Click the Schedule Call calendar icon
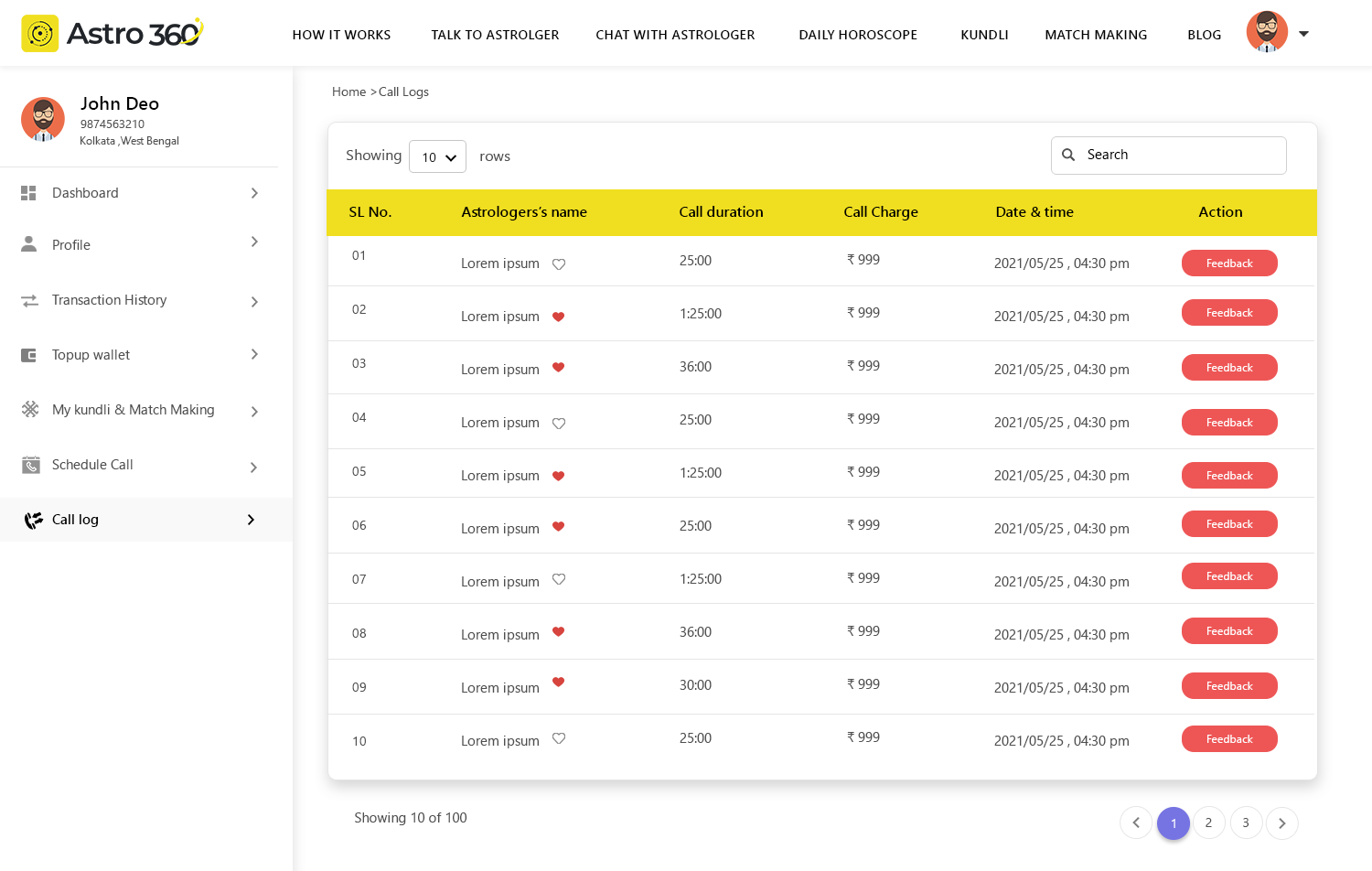Screen dimensions: 1372x871 (31, 465)
